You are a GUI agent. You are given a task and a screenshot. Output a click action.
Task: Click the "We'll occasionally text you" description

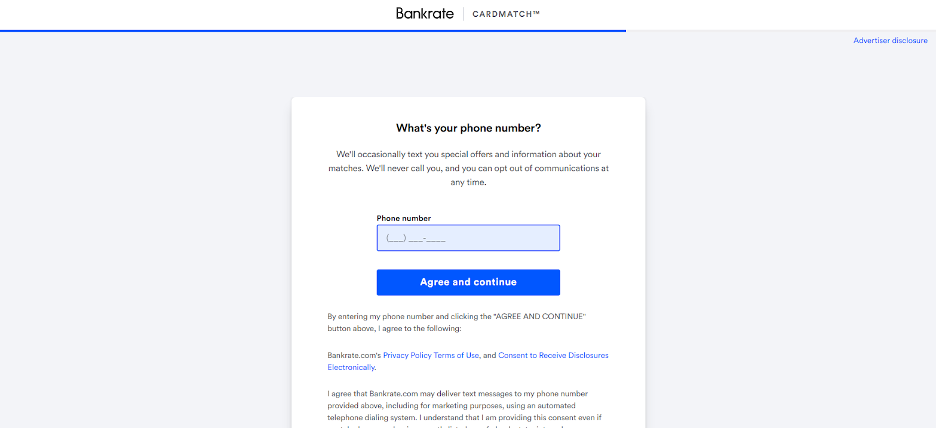[468, 168]
